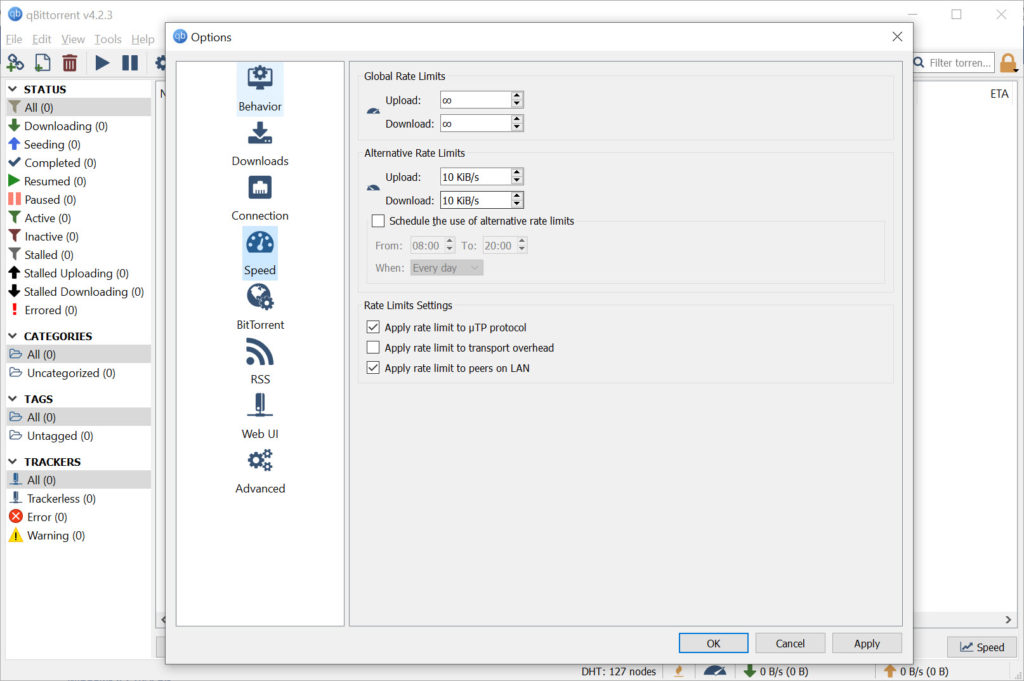Uncheck Apply rate limit to µTP protocol

point(373,327)
